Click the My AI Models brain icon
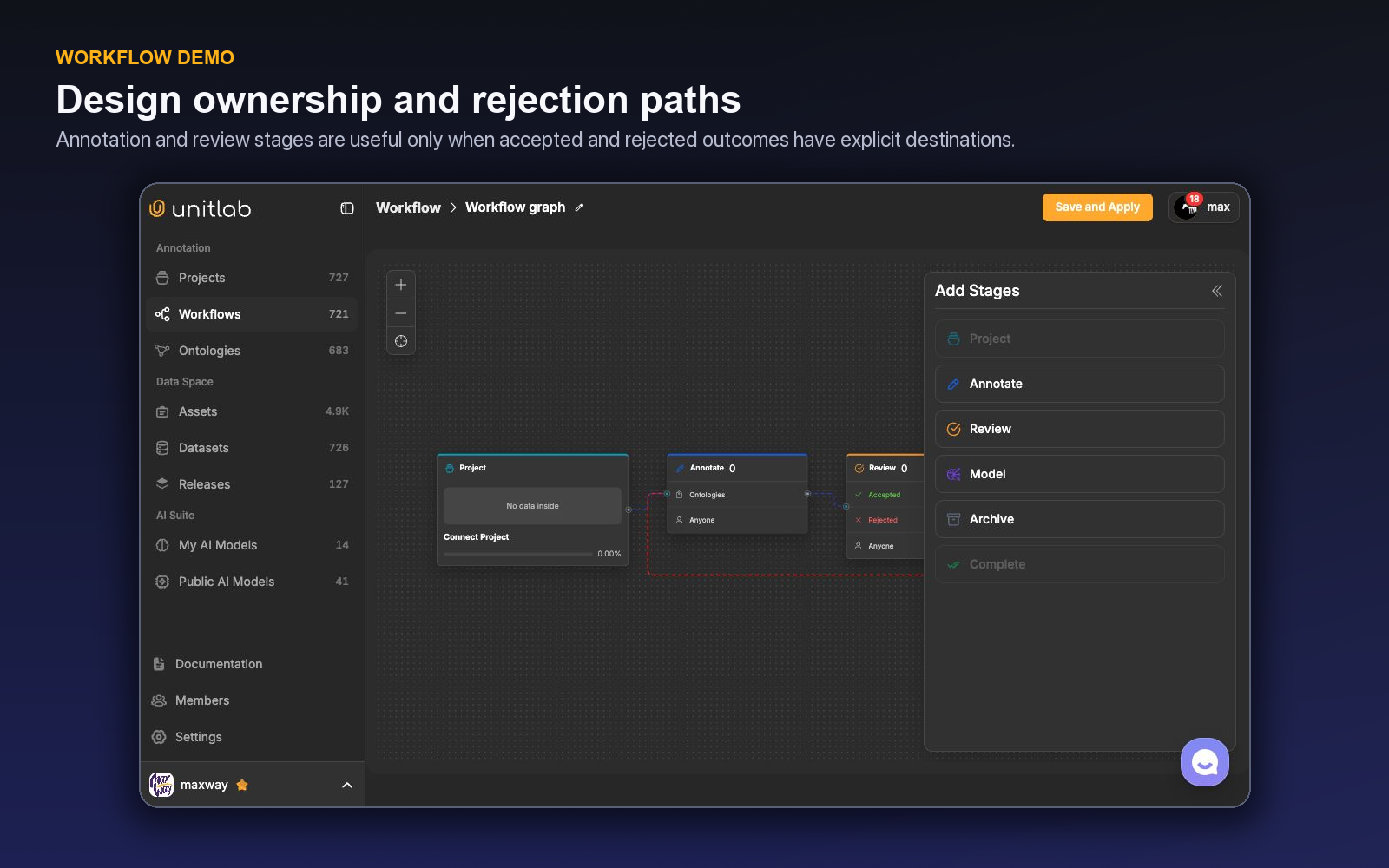Image resolution: width=1389 pixels, height=868 pixels. coord(162,545)
